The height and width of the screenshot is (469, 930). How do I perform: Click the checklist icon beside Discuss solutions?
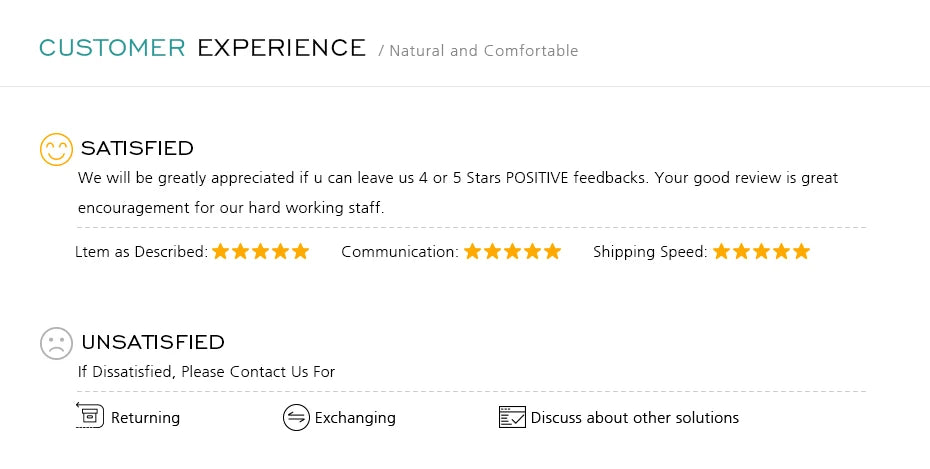point(512,417)
